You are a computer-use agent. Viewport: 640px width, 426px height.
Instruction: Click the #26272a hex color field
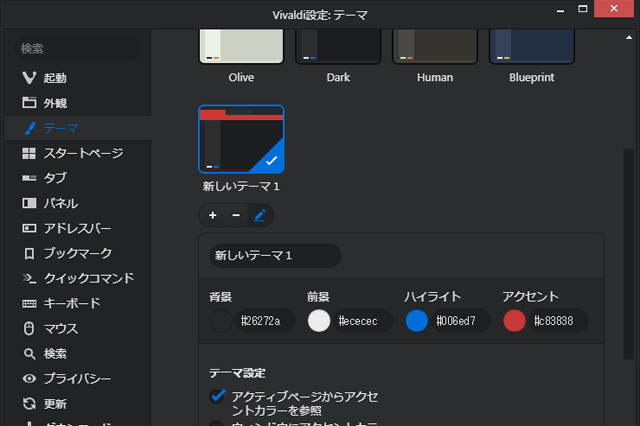pyautogui.click(x=265, y=321)
